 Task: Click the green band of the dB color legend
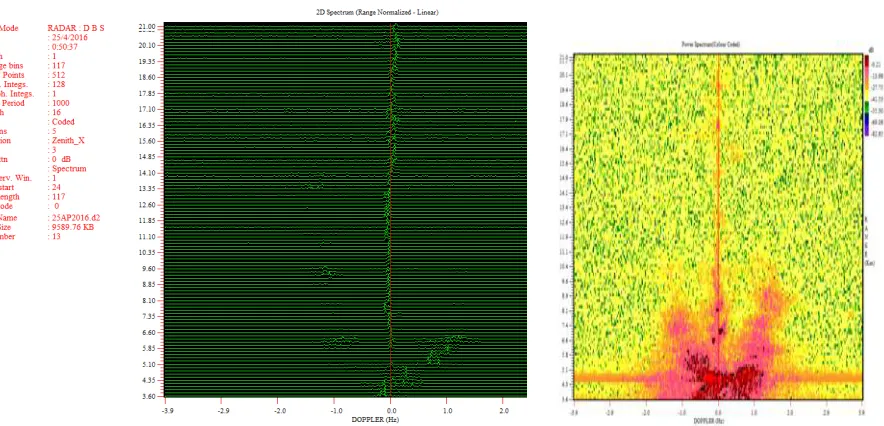867,108
